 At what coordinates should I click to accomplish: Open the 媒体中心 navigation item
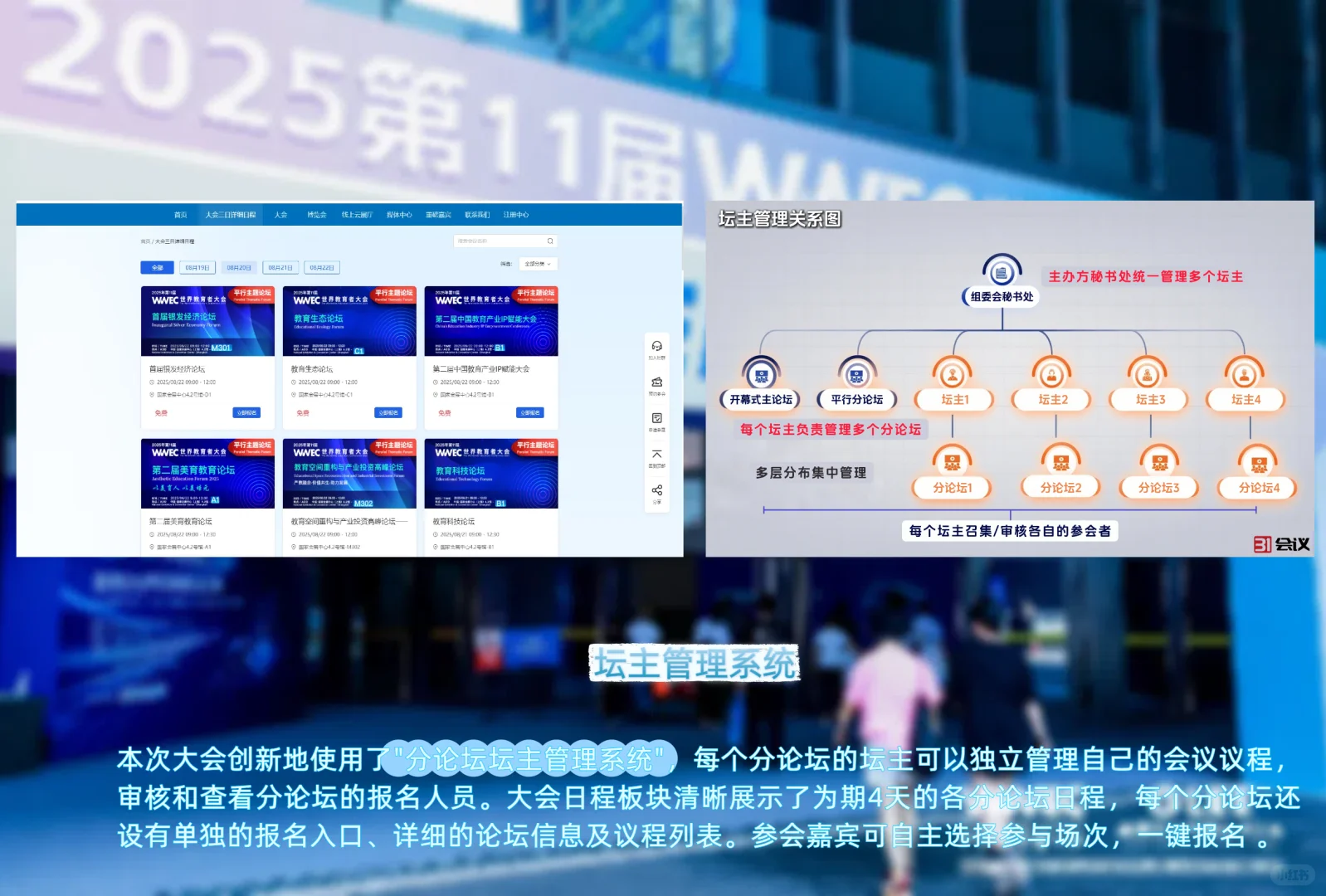[x=399, y=215]
